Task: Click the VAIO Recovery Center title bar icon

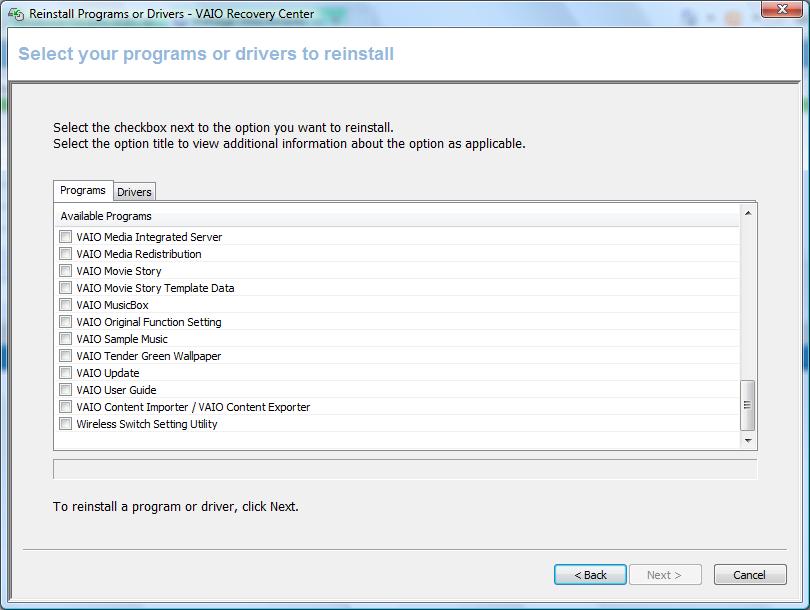Action: pyautogui.click(x=16, y=14)
